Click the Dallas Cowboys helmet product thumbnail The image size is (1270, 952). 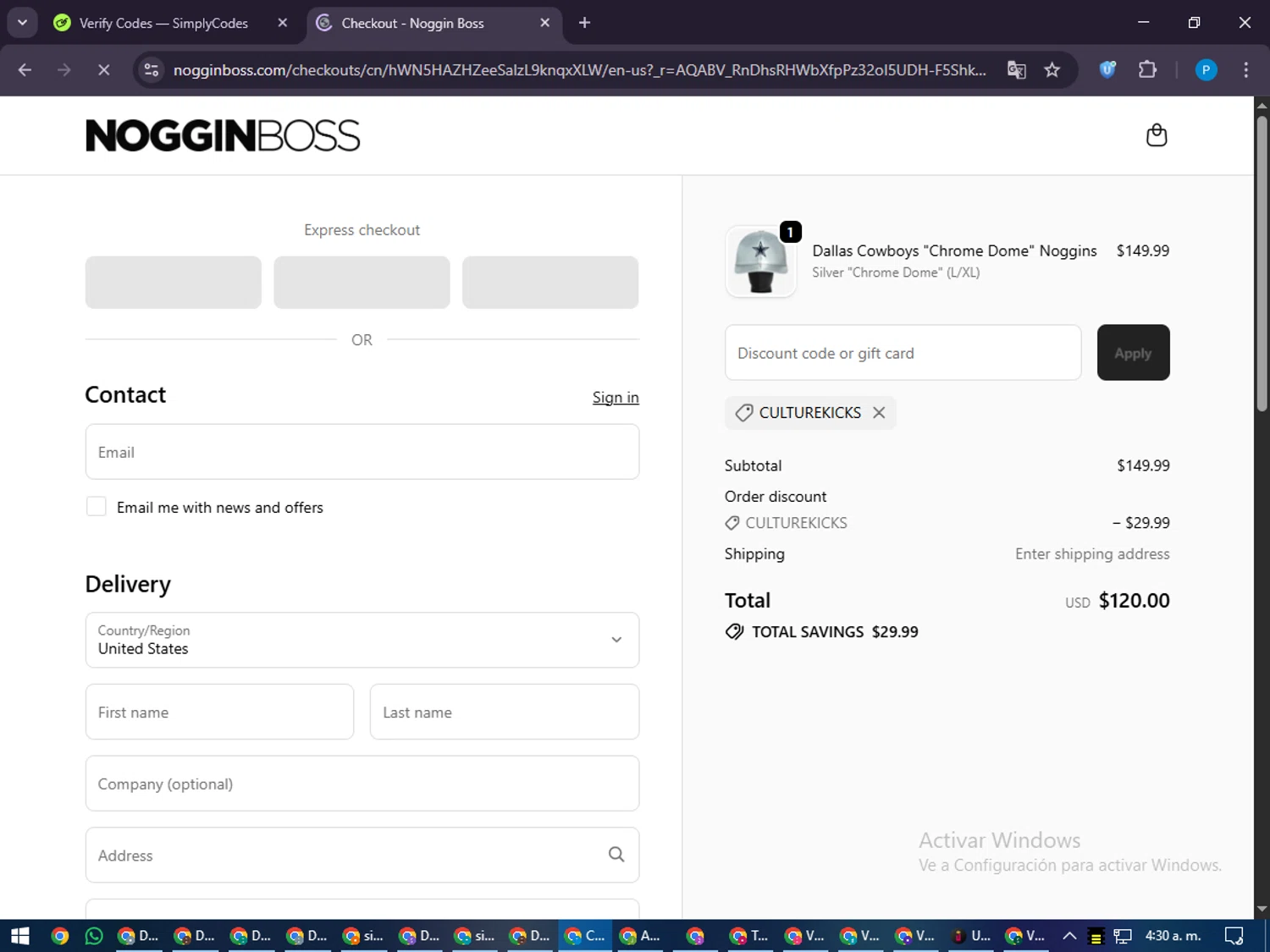coord(760,261)
